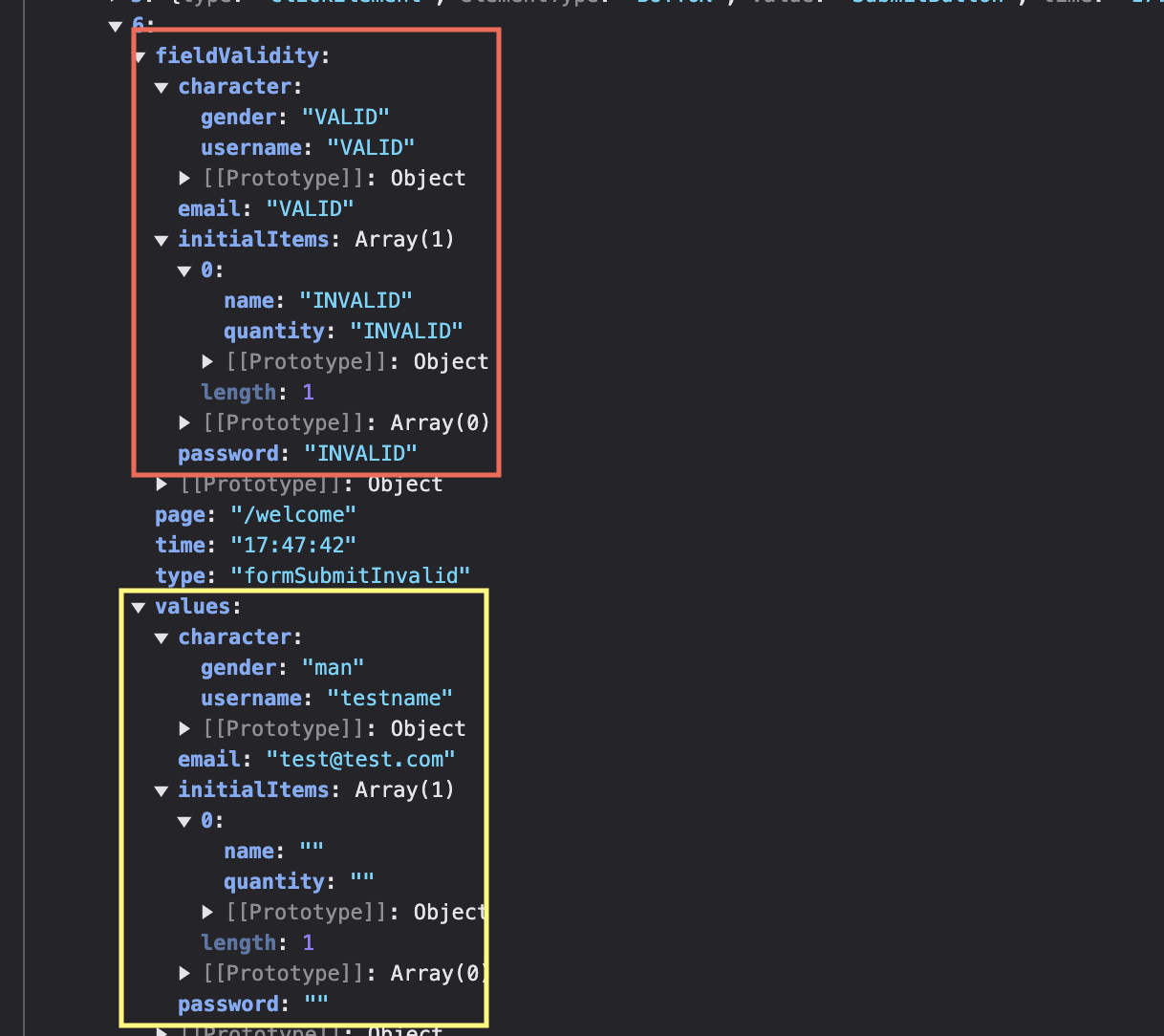The image size is (1164, 1036).
Task: Collapse initialItems array under fieldValidity
Action: click(x=162, y=241)
